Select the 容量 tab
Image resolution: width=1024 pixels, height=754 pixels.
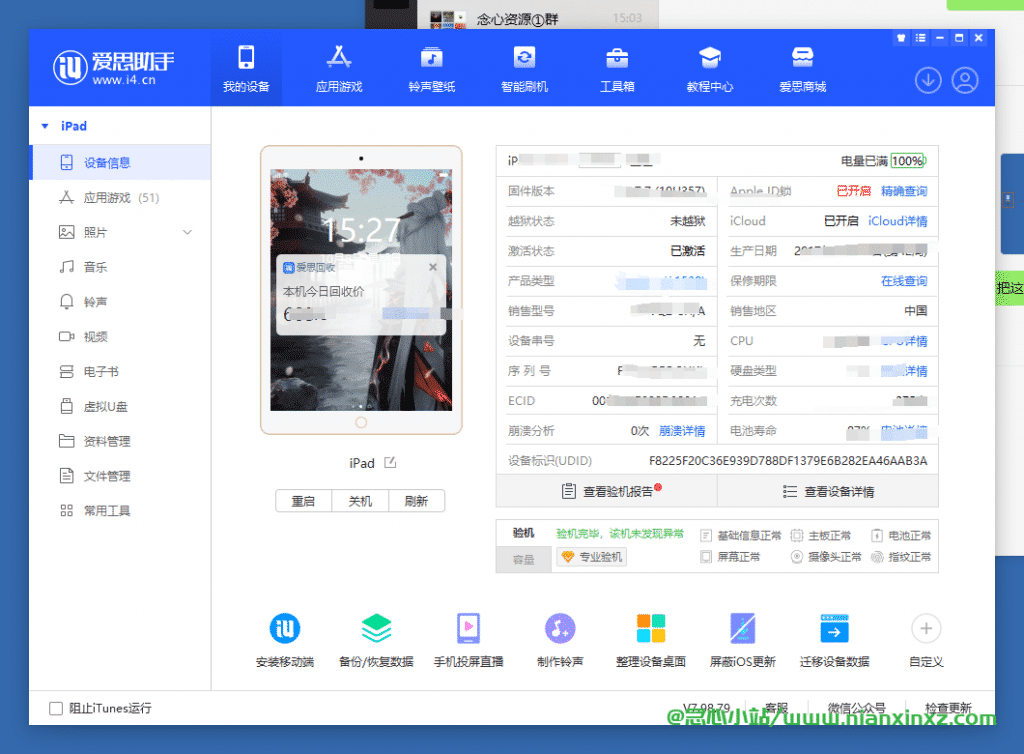click(524, 559)
